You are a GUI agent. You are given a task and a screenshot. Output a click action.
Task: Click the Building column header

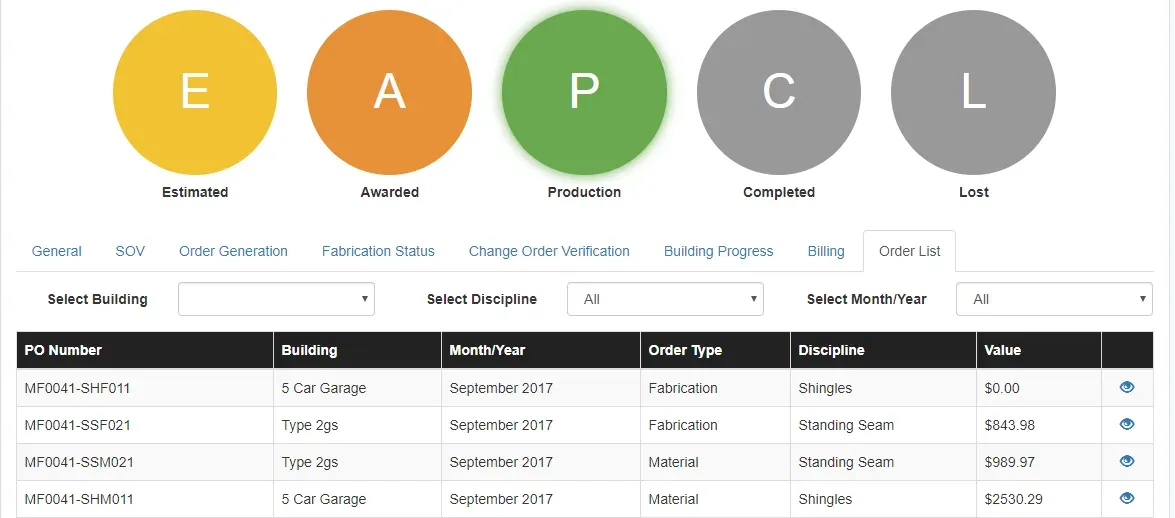tap(357, 350)
